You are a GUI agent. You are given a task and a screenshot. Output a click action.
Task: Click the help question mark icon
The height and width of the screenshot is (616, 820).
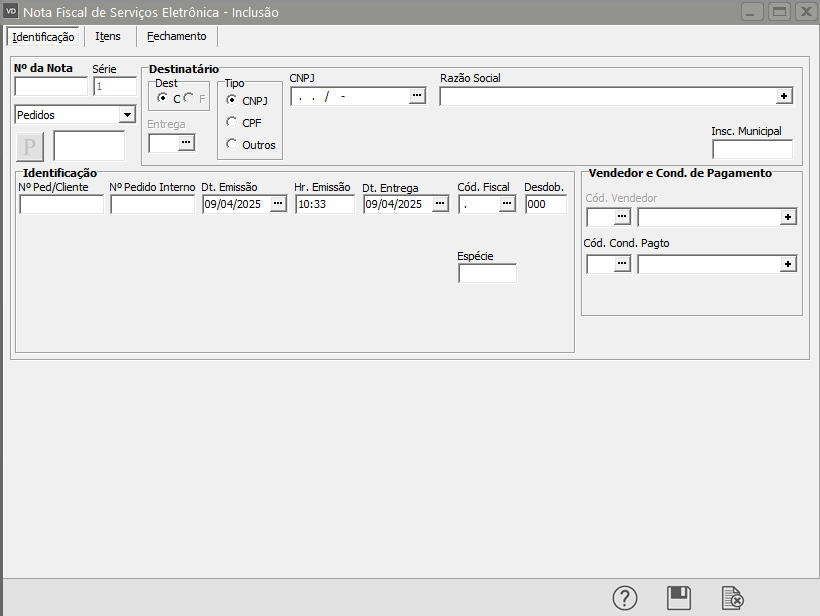click(625, 598)
